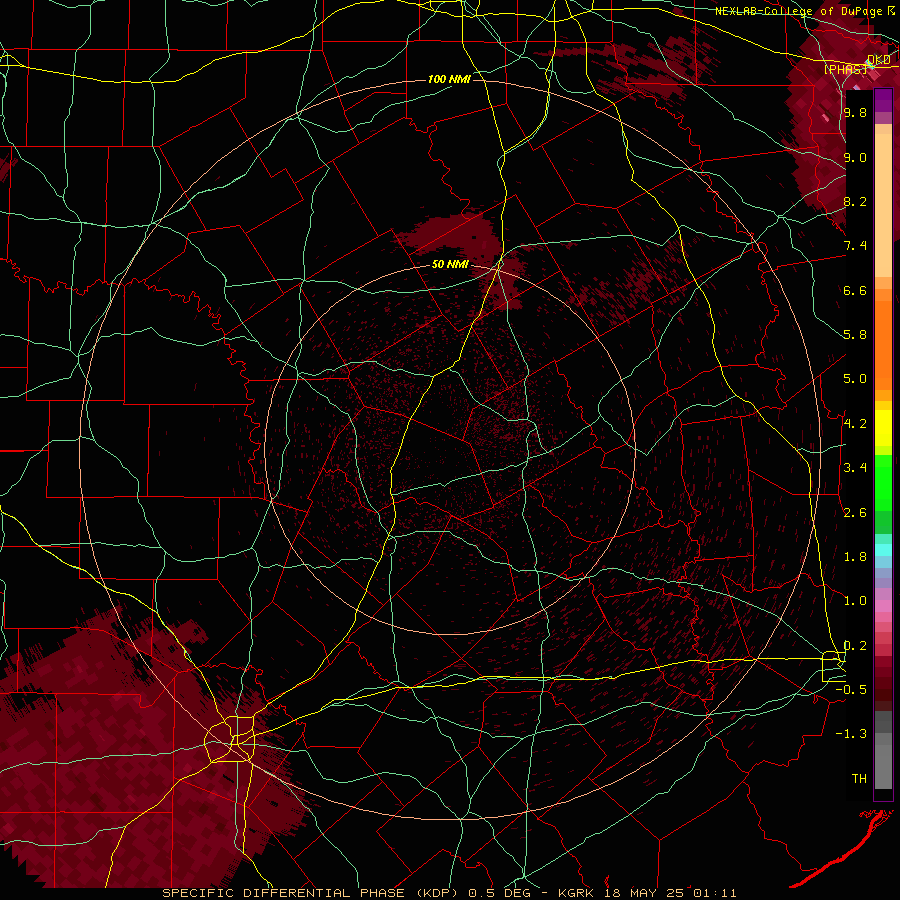Click the 1.0 colorbar value

(855, 601)
